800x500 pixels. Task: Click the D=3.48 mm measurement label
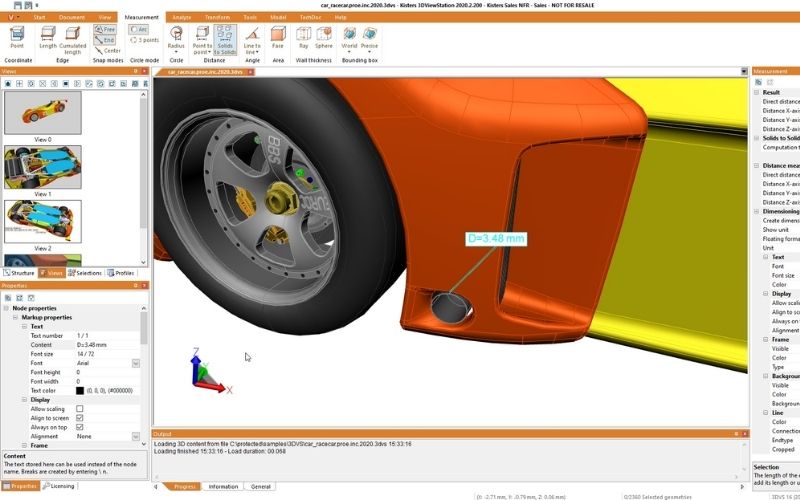tap(496, 239)
